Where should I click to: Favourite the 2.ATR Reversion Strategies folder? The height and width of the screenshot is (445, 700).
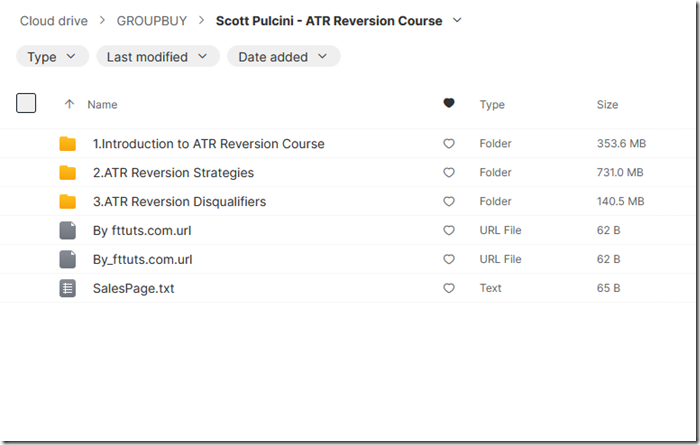point(449,173)
